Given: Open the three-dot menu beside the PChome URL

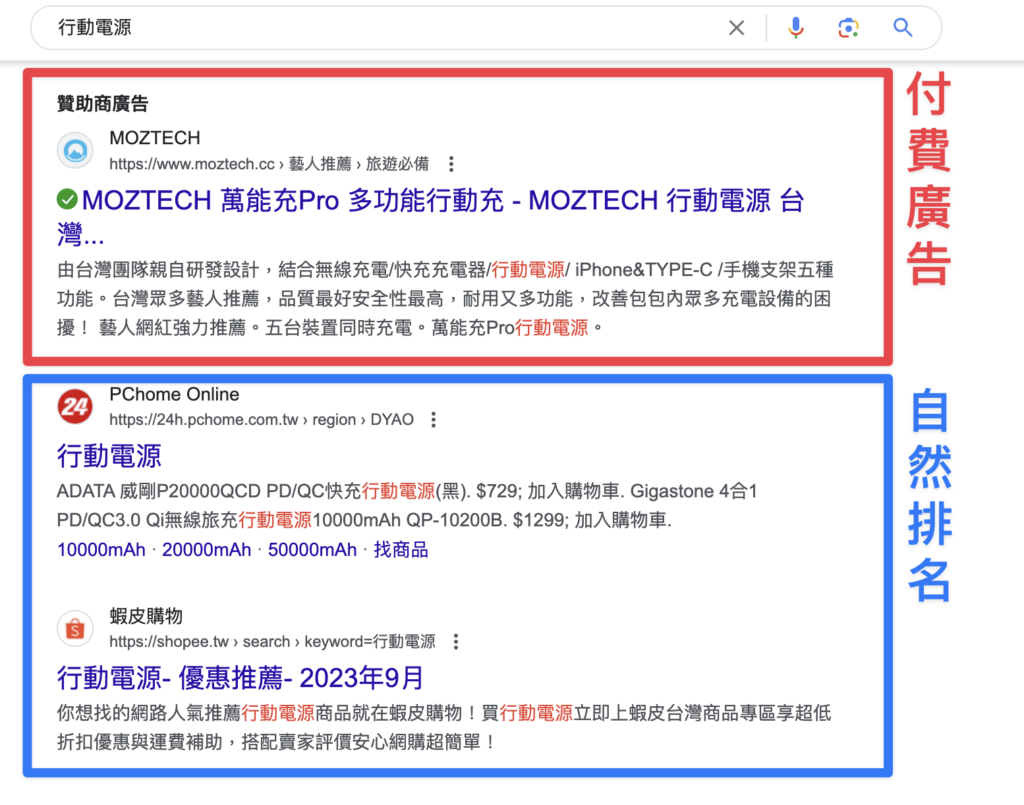Looking at the screenshot, I should [x=434, y=420].
